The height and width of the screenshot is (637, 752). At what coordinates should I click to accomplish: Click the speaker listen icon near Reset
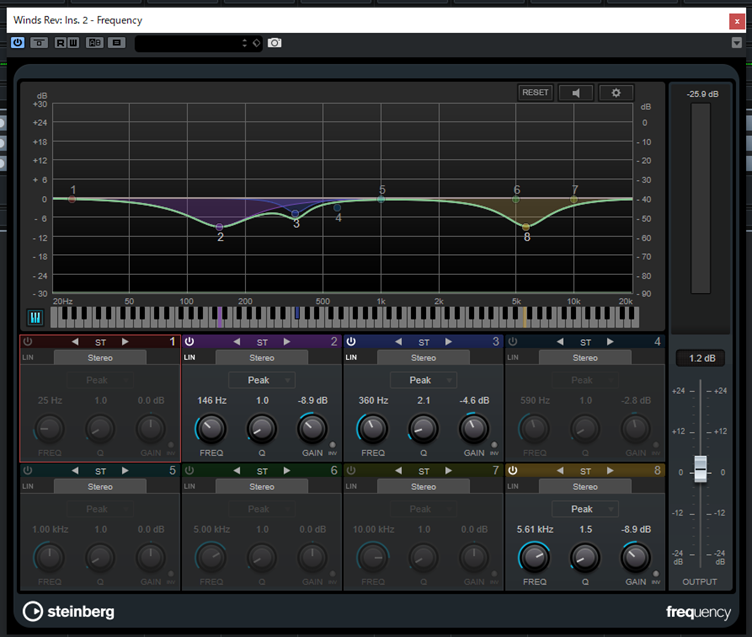point(575,93)
